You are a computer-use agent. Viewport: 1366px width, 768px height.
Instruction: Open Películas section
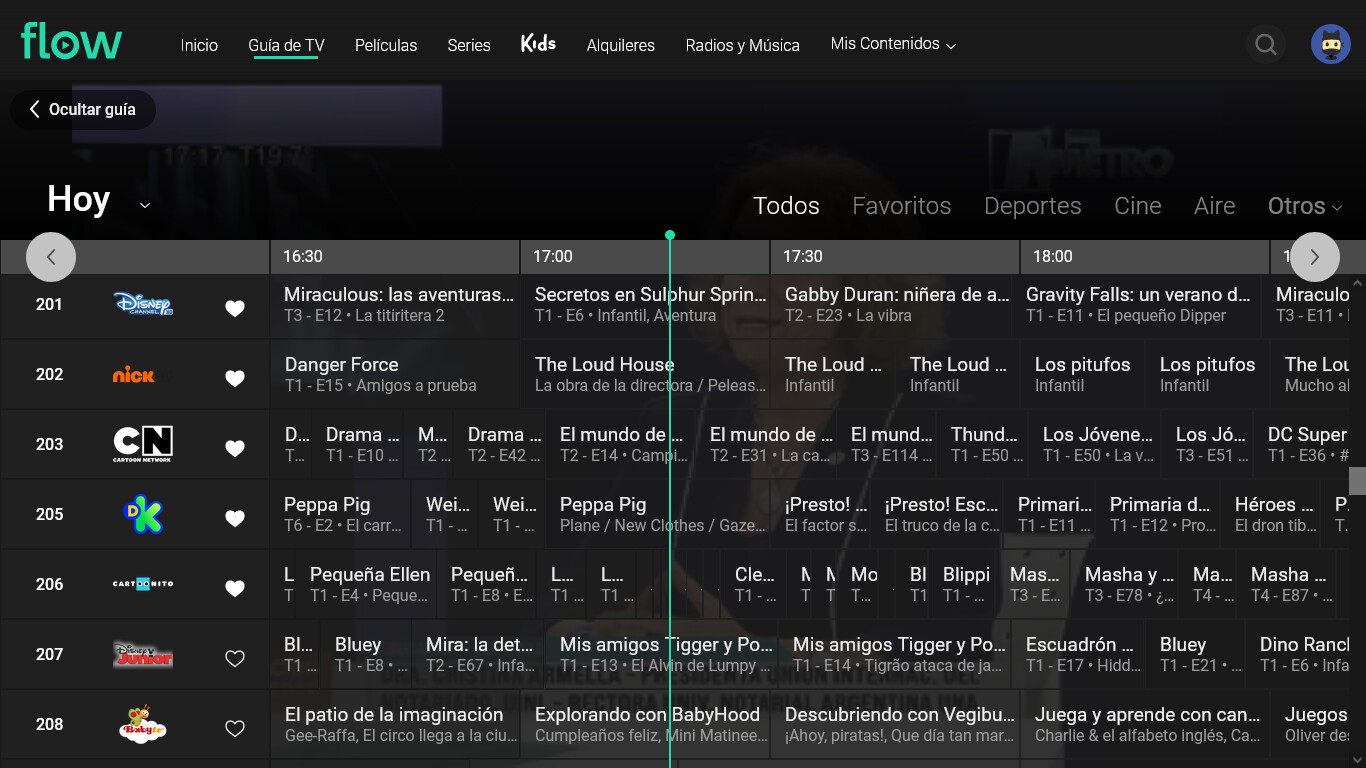click(386, 45)
